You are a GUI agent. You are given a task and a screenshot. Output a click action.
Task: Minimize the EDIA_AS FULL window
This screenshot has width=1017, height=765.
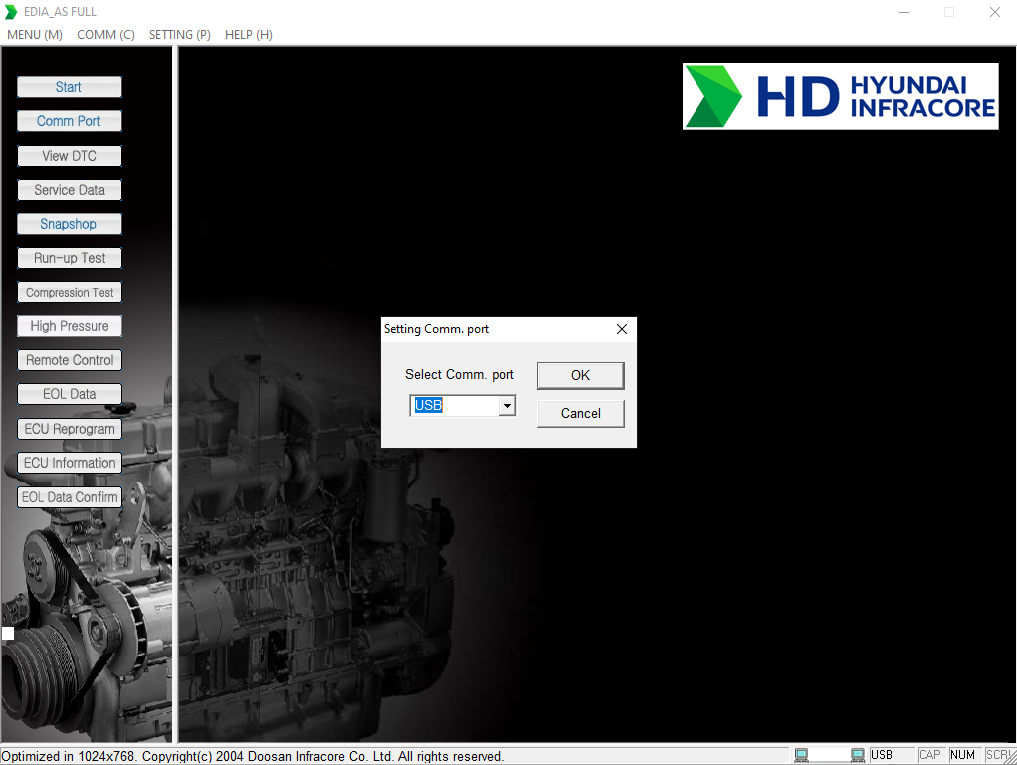point(903,12)
